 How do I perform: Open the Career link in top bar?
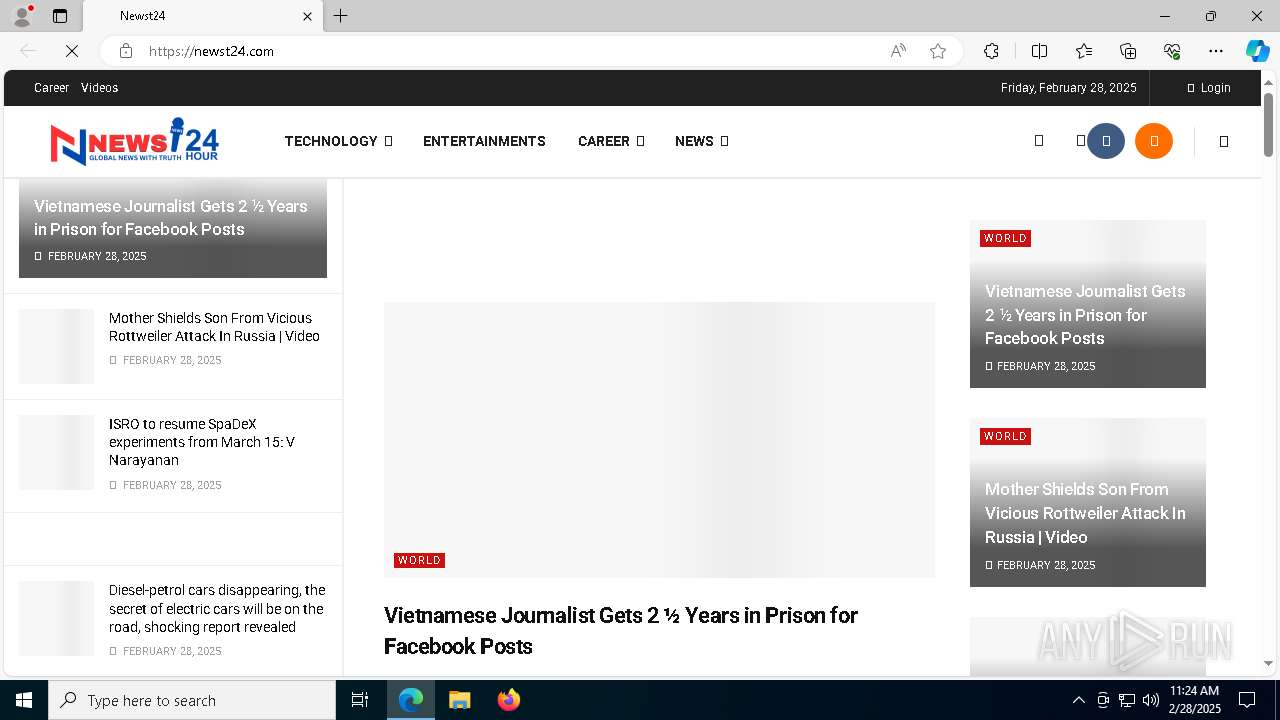[x=51, y=88]
